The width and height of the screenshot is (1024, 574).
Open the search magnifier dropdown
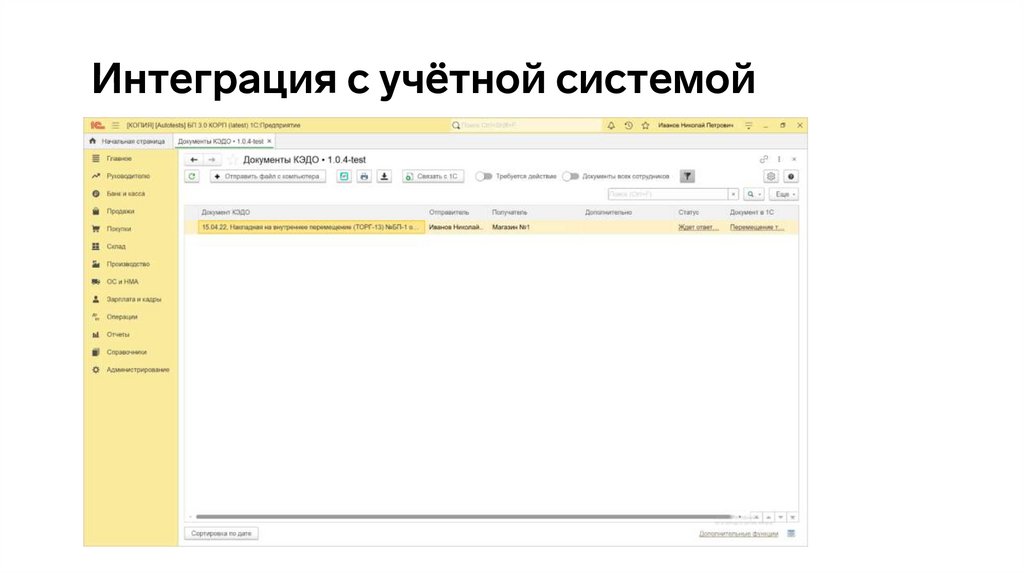(x=754, y=195)
